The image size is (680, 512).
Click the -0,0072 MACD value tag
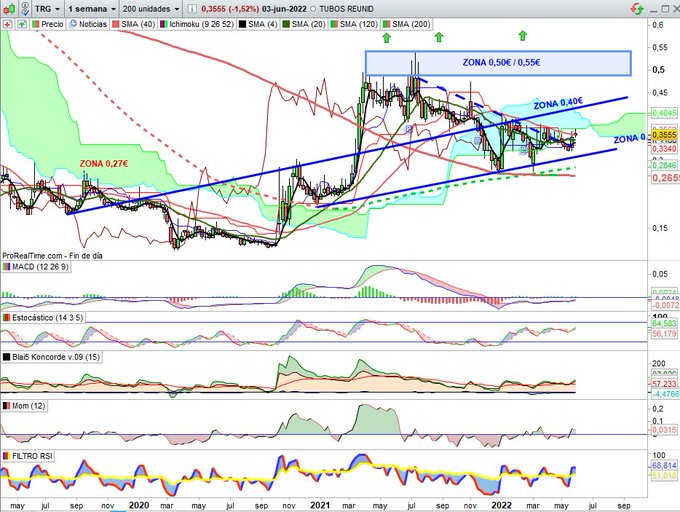665,306
